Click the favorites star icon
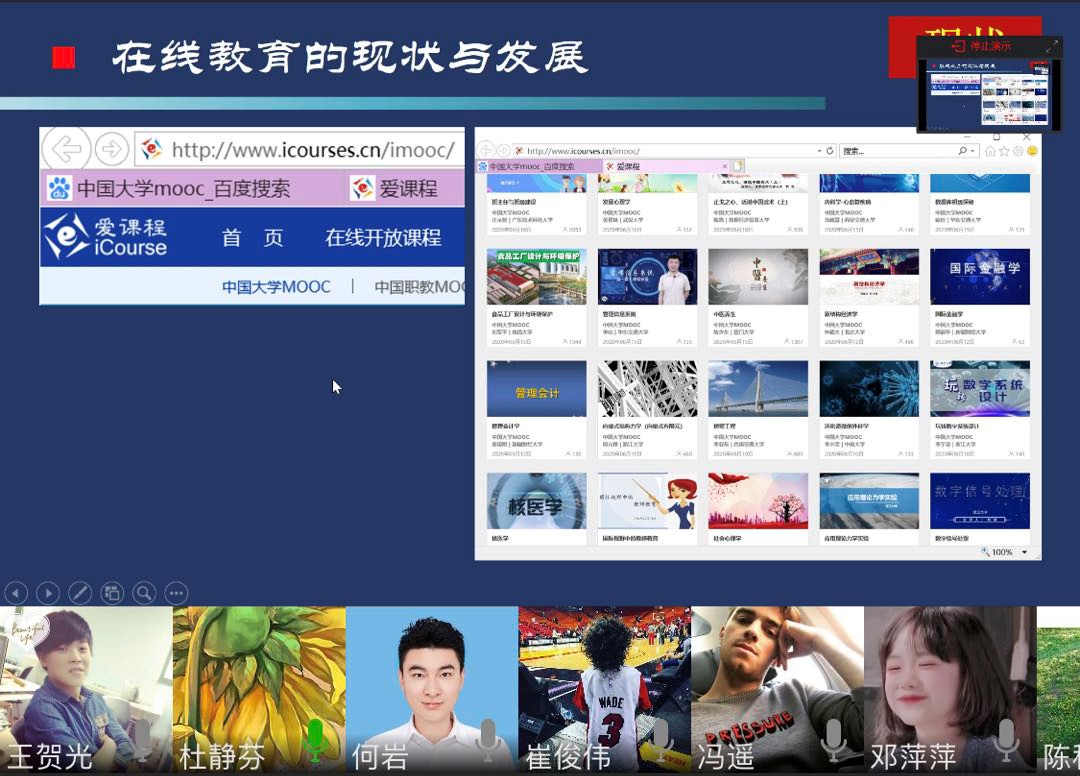This screenshot has height=776, width=1080. (x=1004, y=151)
